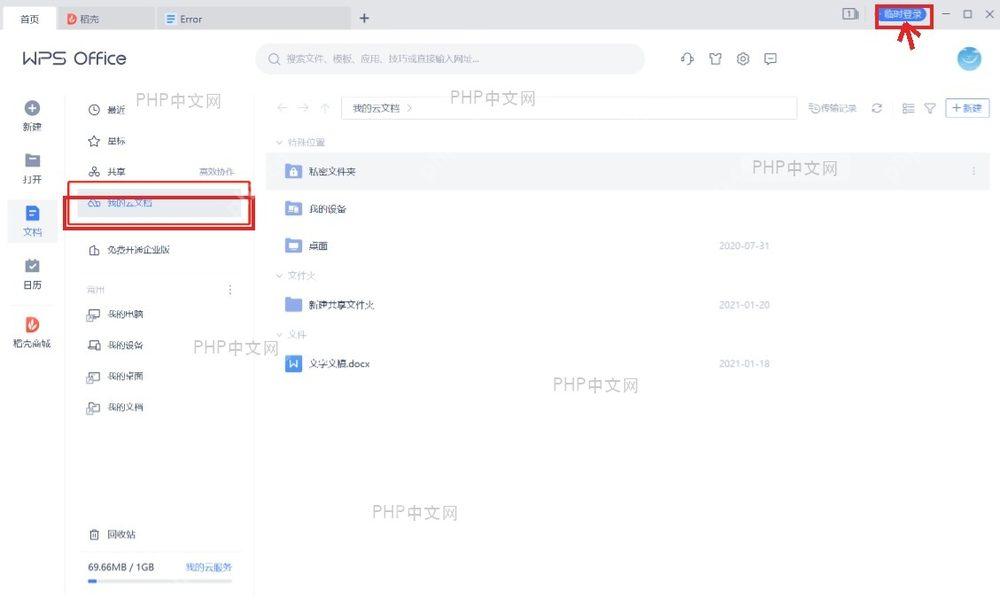Click the 高效协作 link beside 共享

pyautogui.click(x=217, y=172)
